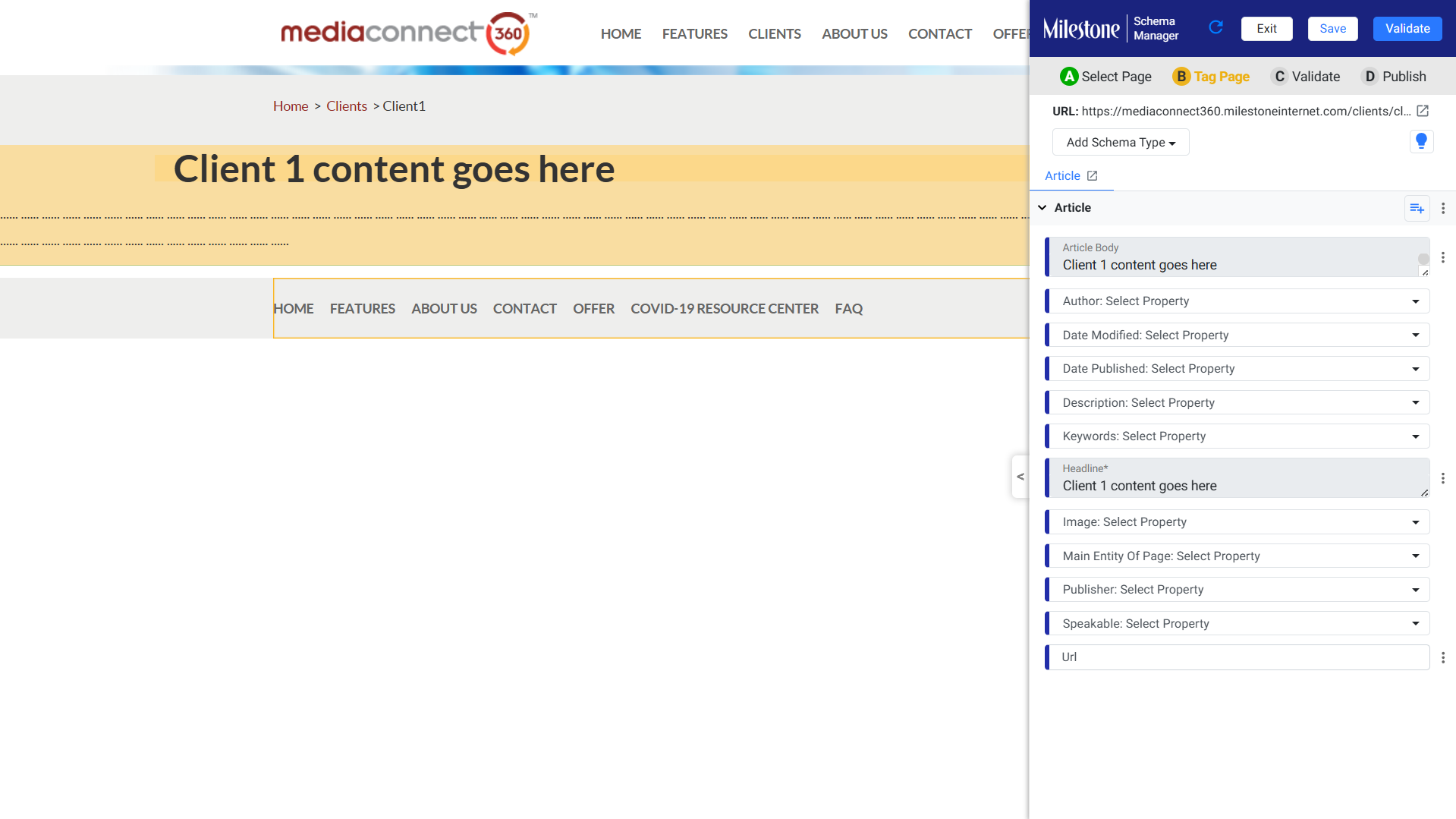The image size is (1456, 819).
Task: Click the Milestone logo
Action: (x=1081, y=29)
